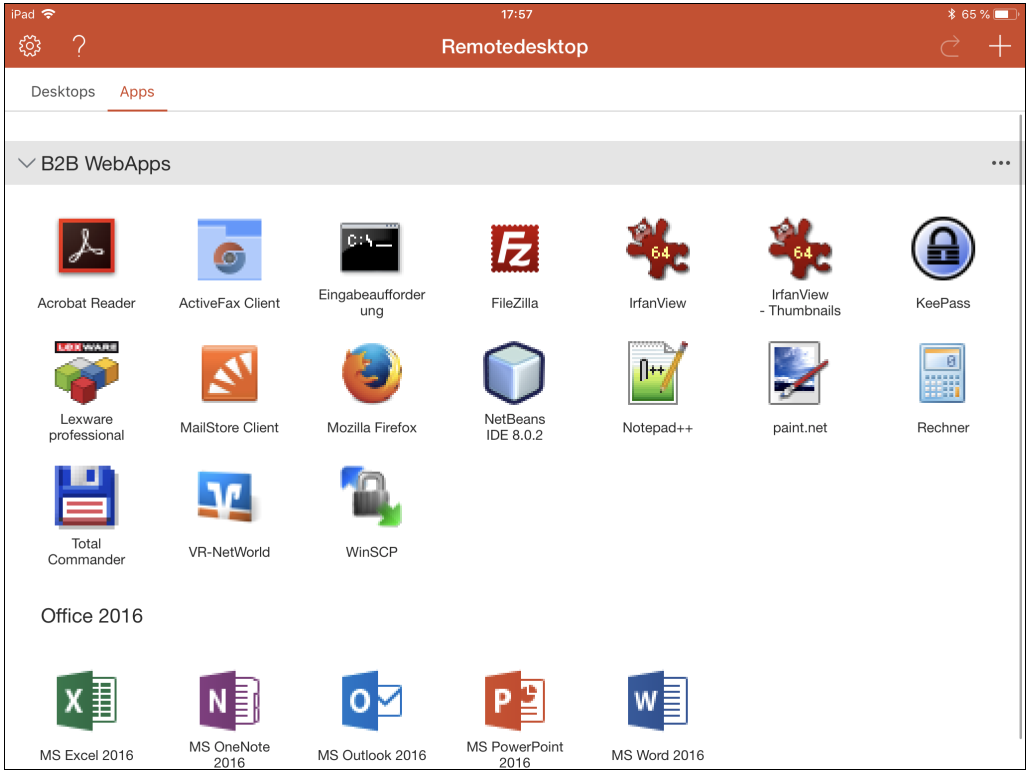The height and width of the screenshot is (774, 1031).
Task: Tap the battery indicator in the status bar
Action: [x=1004, y=14]
